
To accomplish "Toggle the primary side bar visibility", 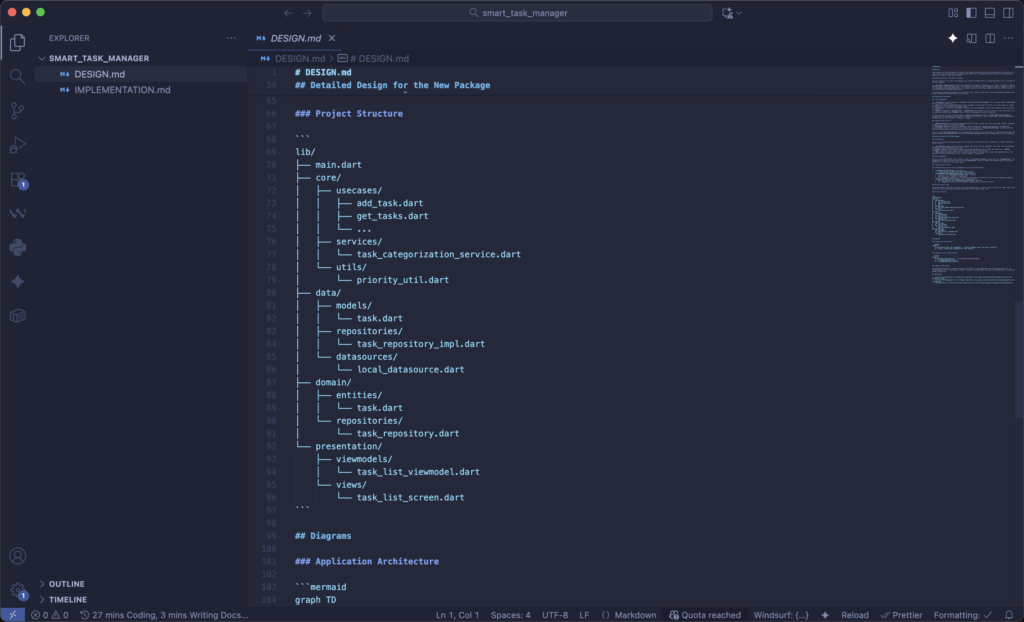I will [x=971, y=13].
